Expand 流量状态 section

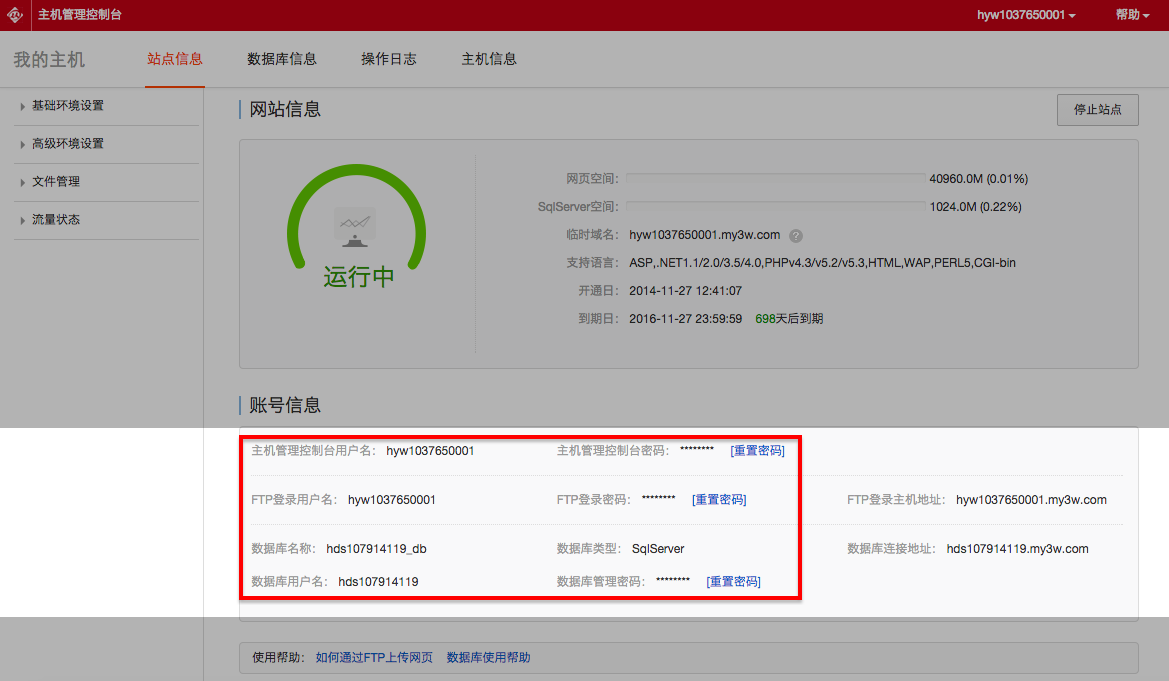(x=56, y=220)
